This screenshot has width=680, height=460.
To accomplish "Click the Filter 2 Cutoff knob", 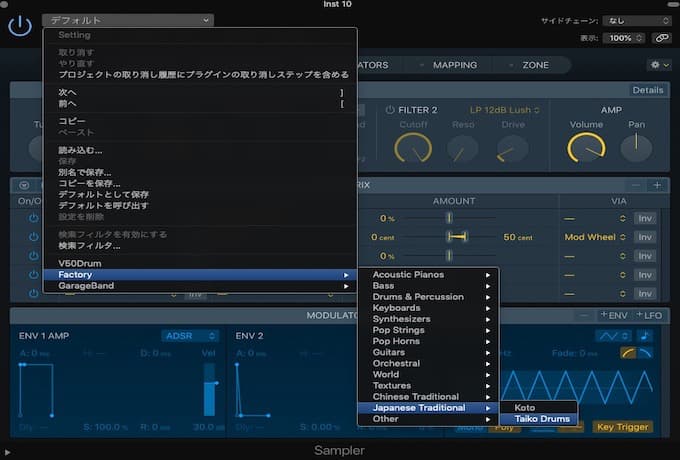I will [412, 148].
